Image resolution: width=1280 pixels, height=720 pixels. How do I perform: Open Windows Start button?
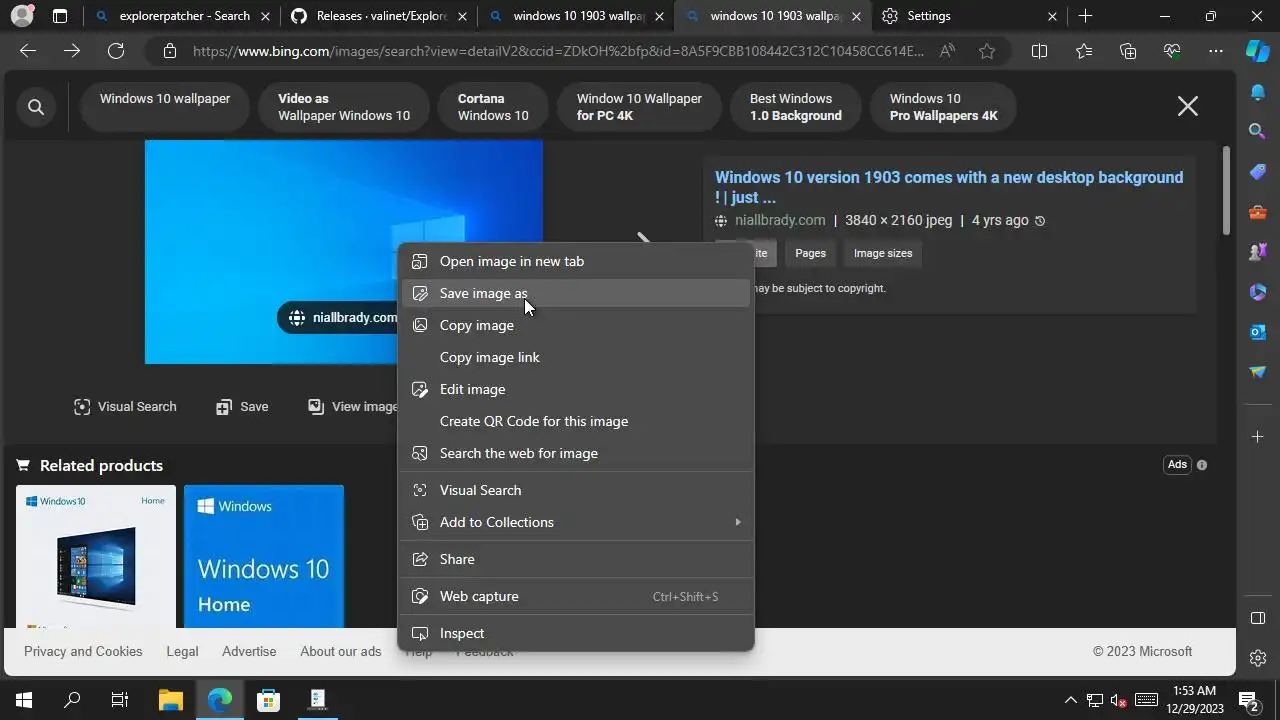coord(24,700)
